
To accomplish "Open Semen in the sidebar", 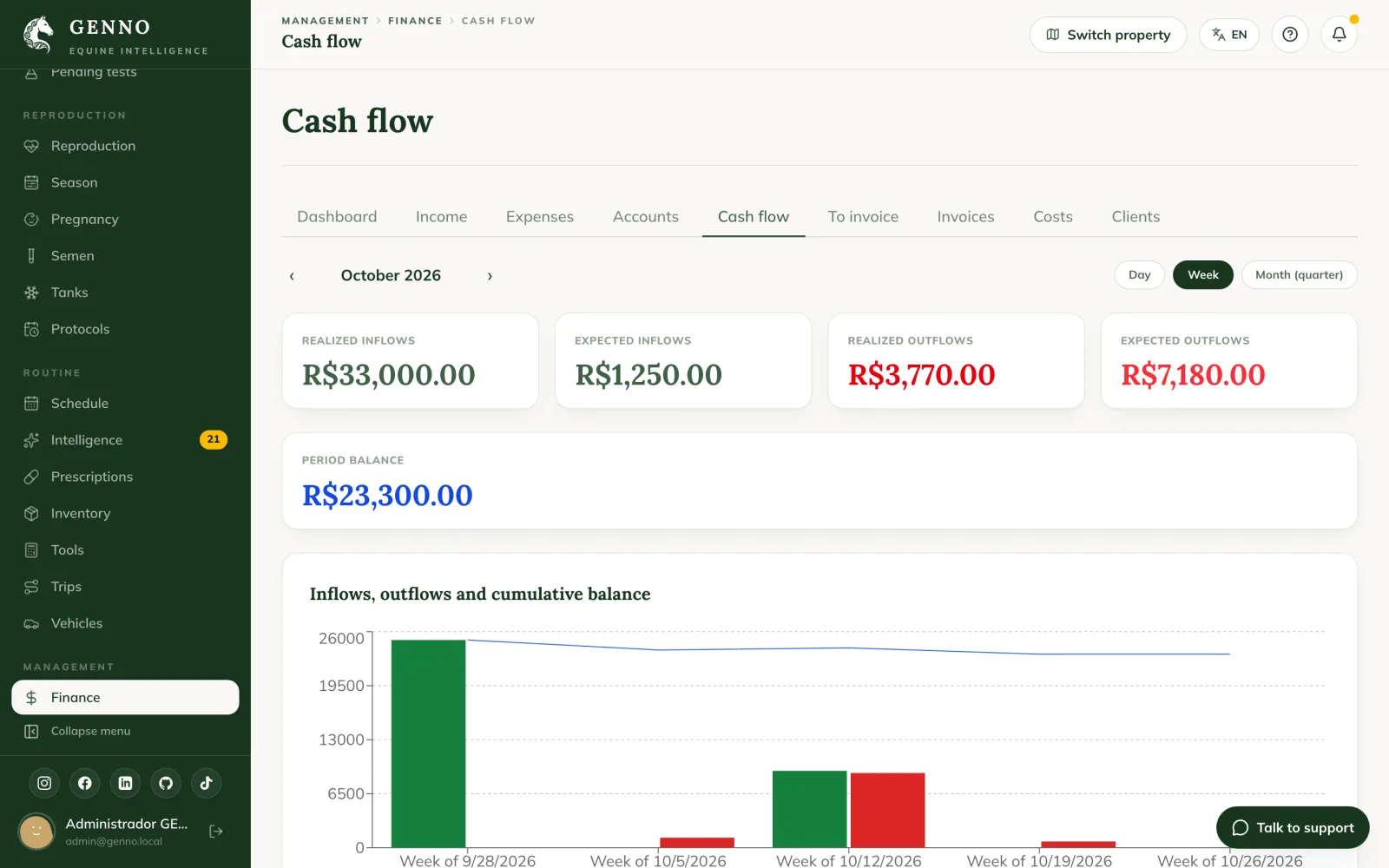I will pyautogui.click(x=125, y=256).
